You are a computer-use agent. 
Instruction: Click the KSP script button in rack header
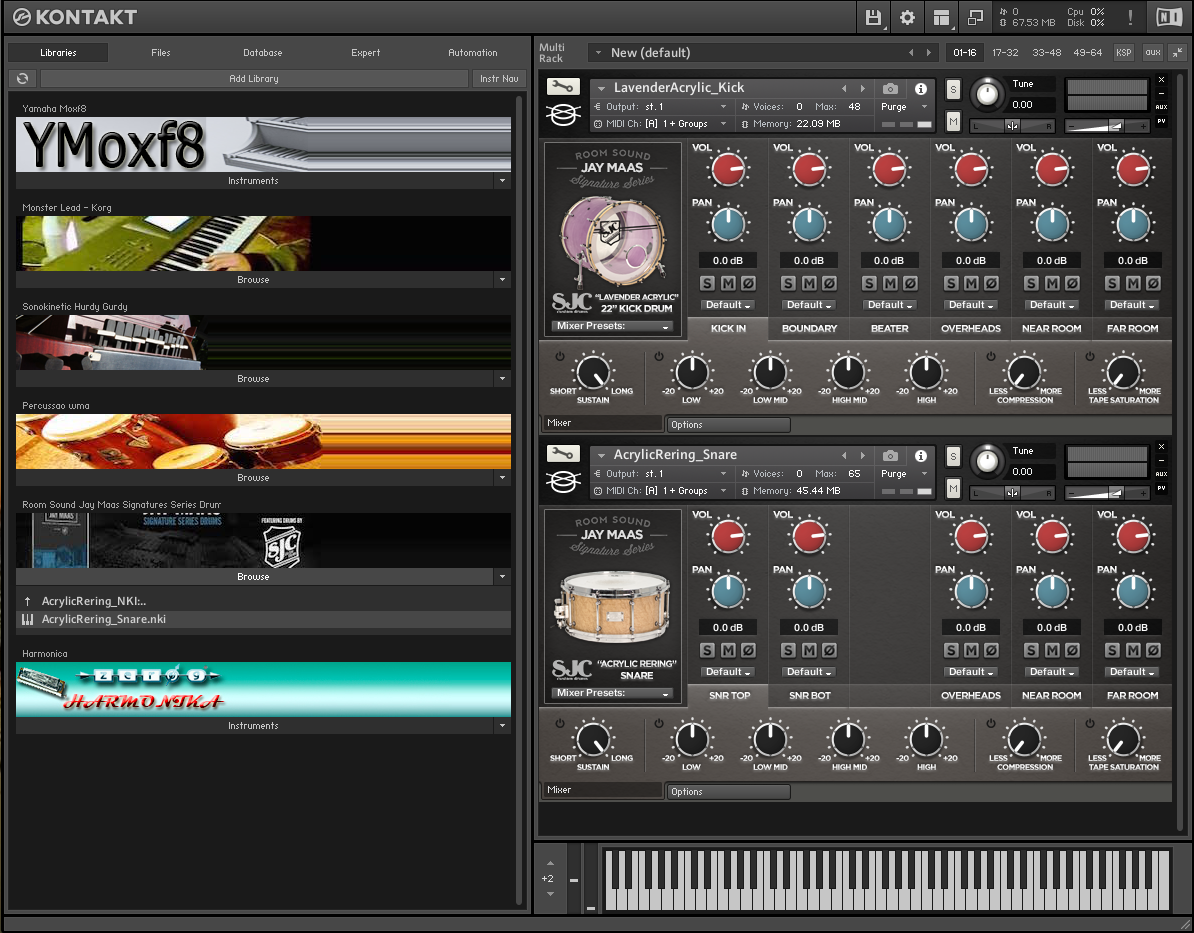click(1123, 53)
